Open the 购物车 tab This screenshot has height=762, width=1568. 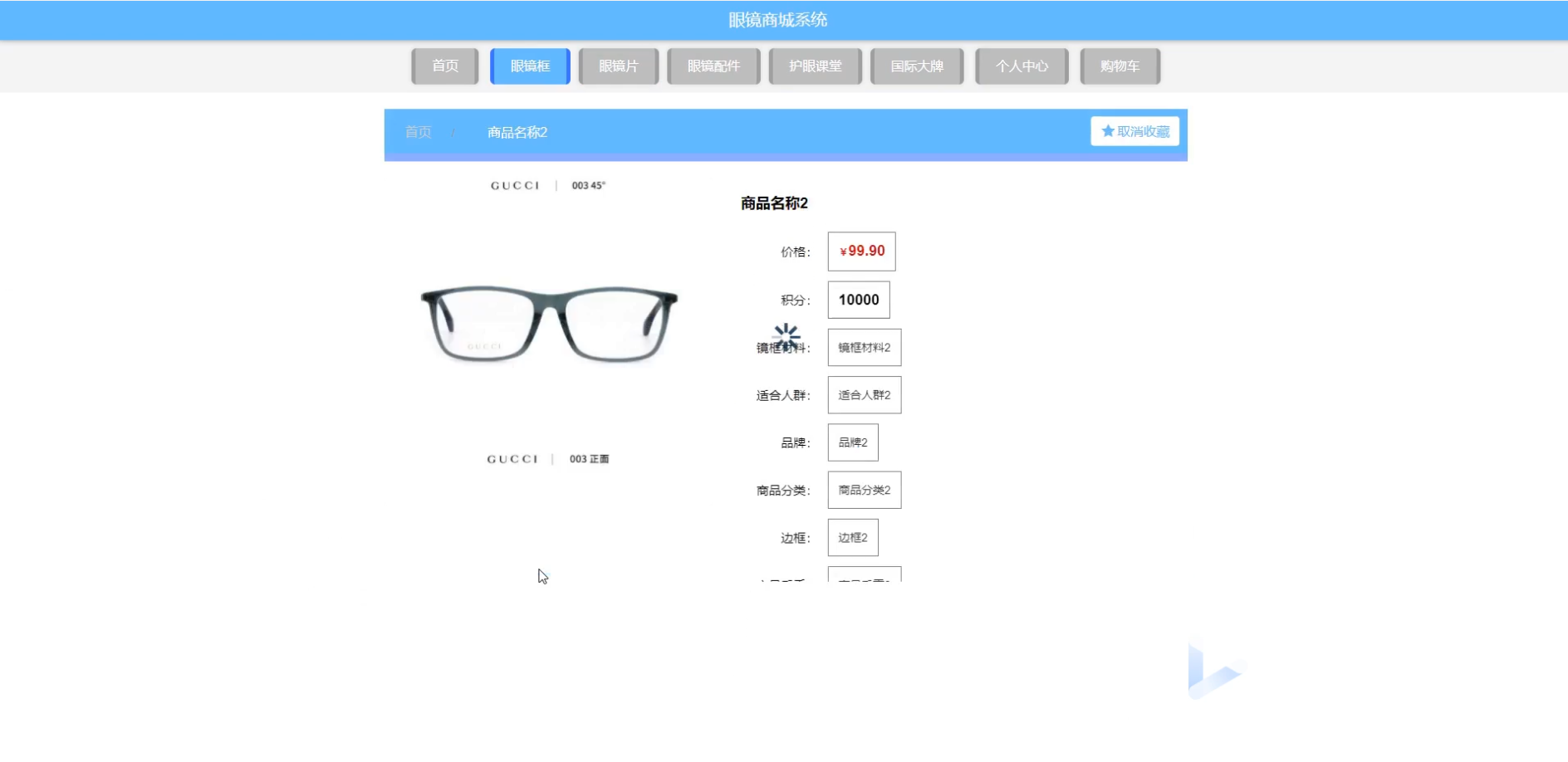(x=1120, y=66)
